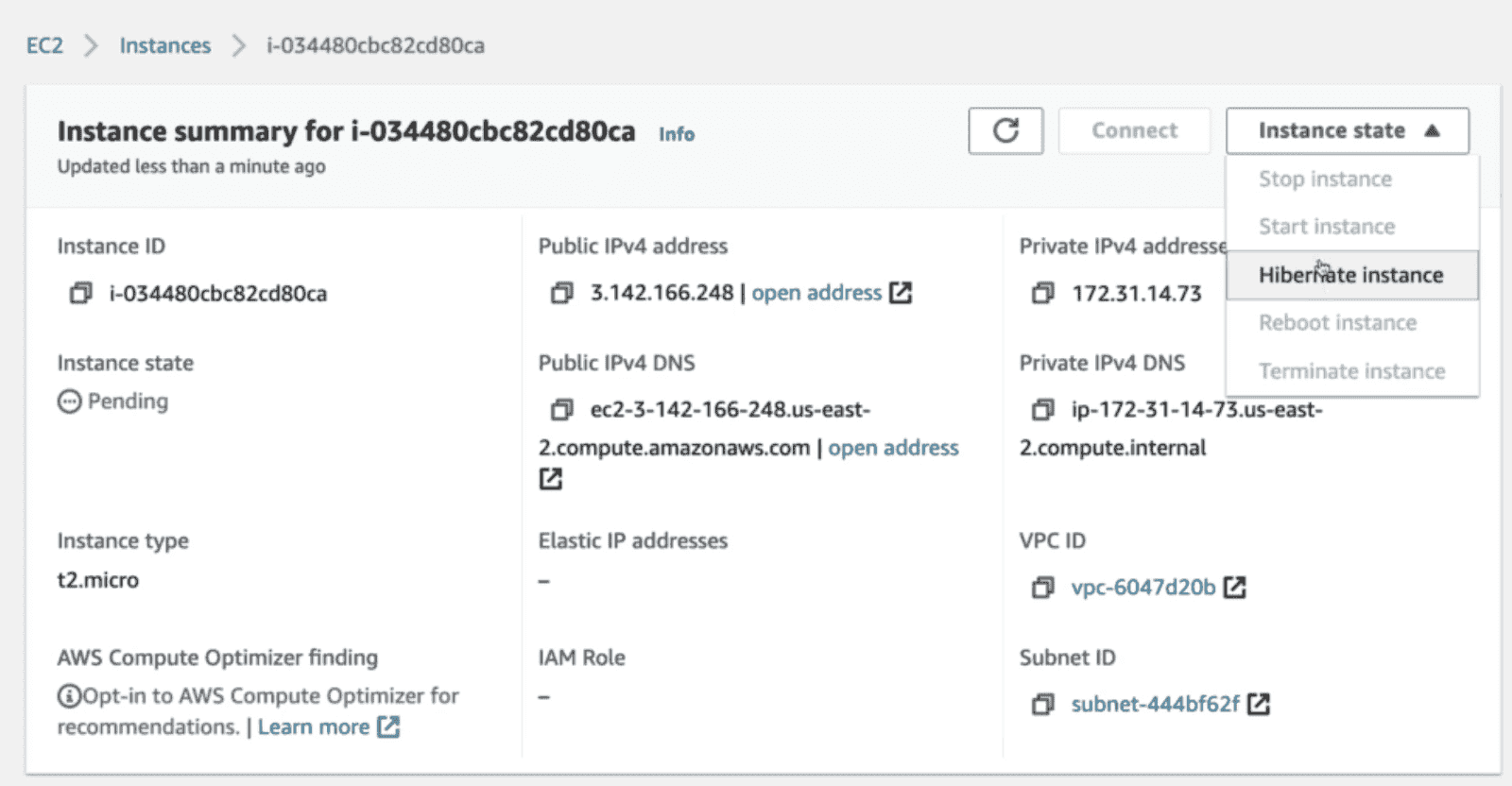Open the Info link beside summary title

(677, 134)
